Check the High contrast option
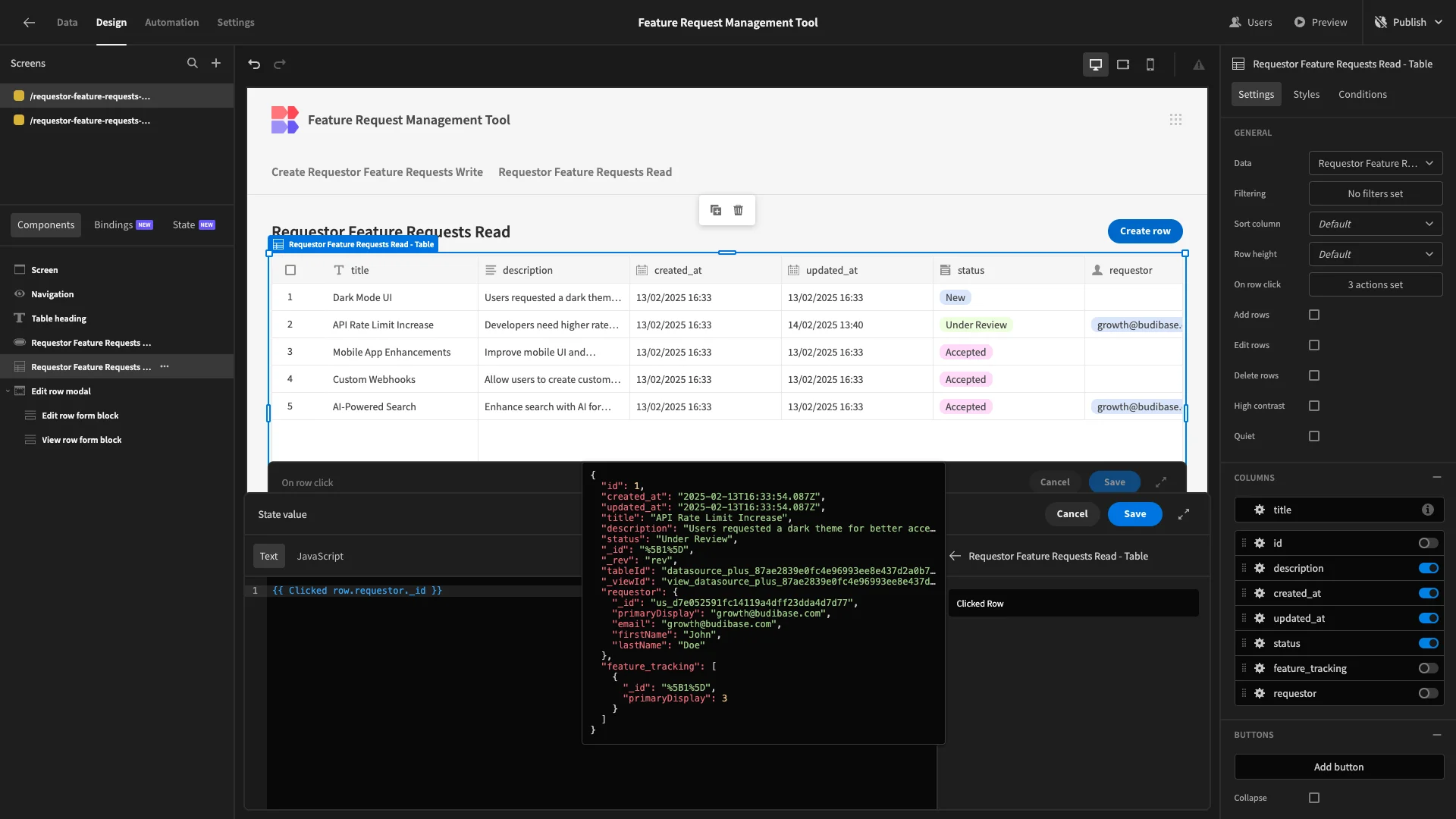 [x=1314, y=406]
